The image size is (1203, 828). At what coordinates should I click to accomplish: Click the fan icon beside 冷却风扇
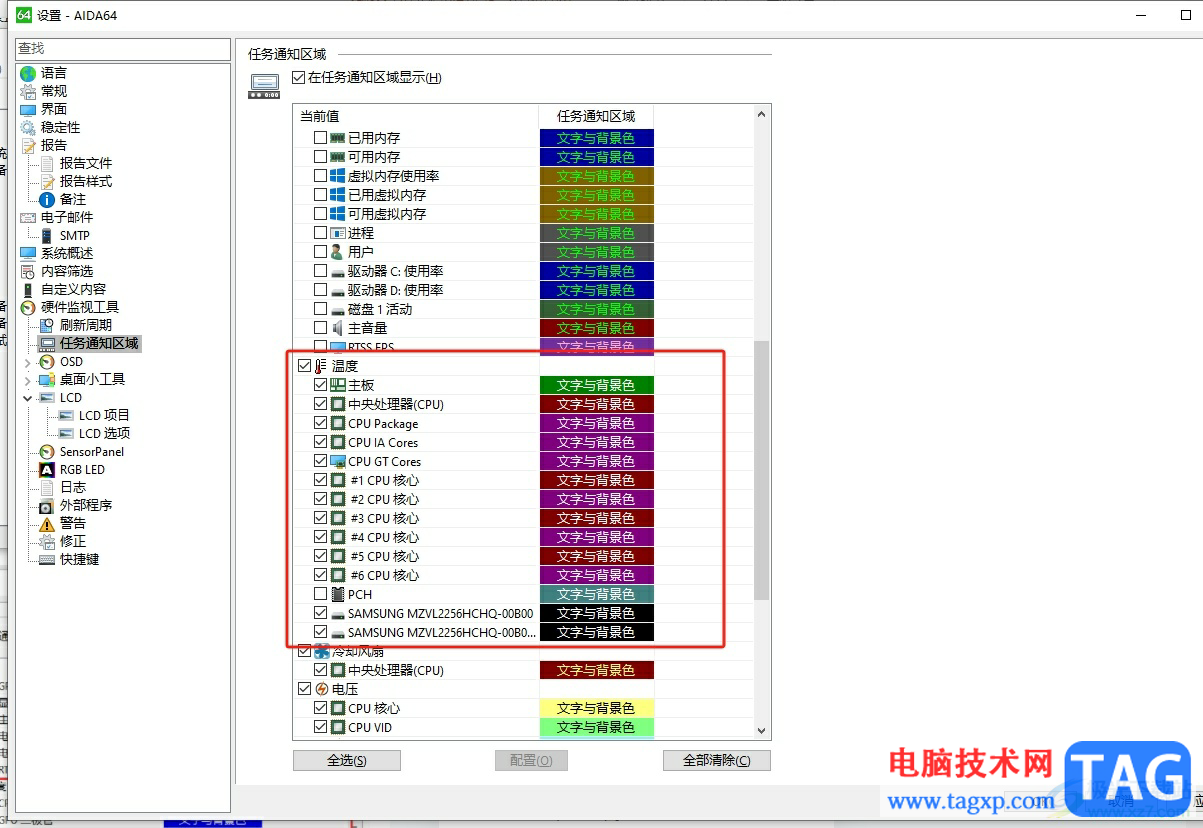[x=321, y=651]
